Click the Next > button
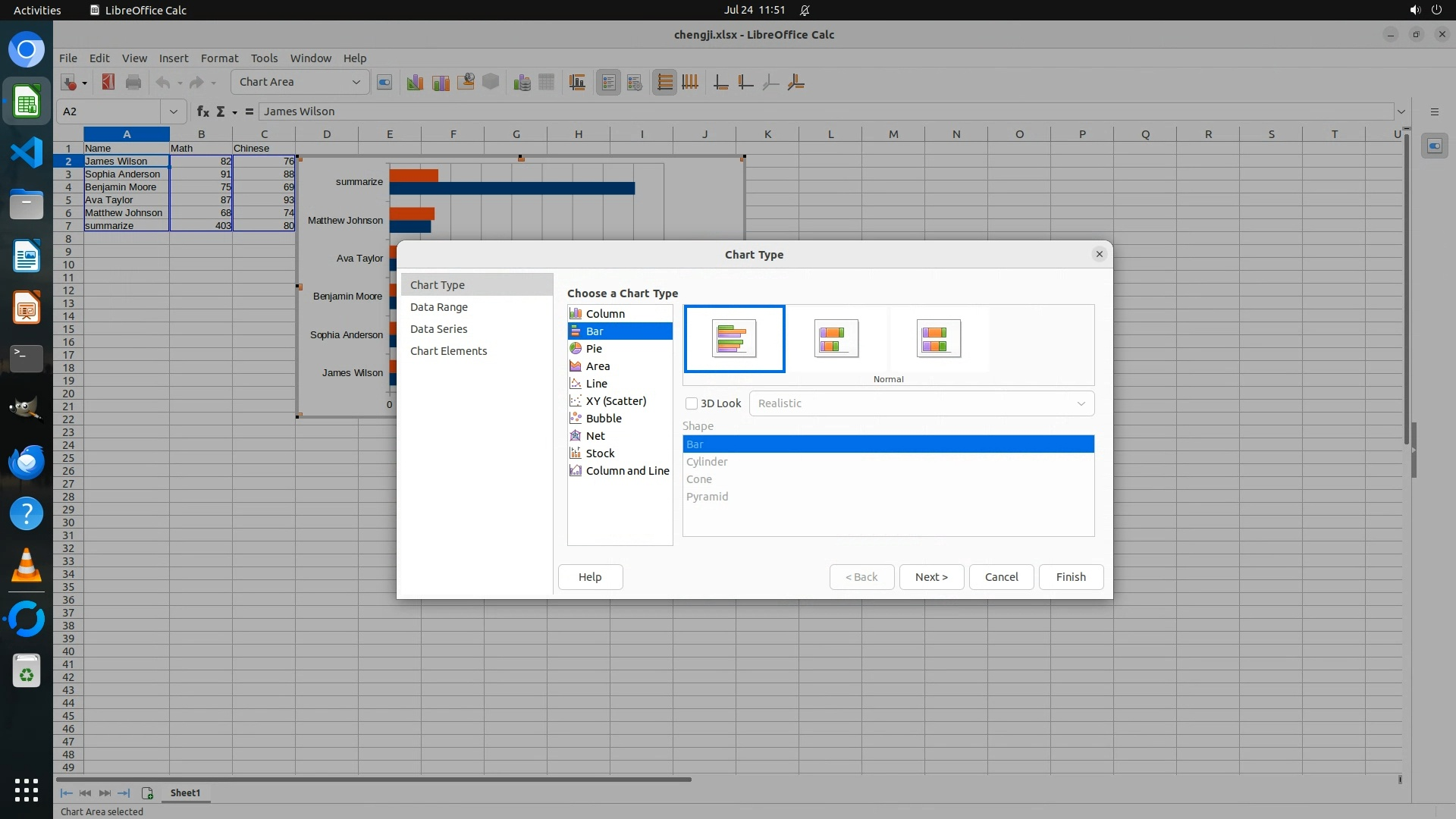The height and width of the screenshot is (819, 1456). click(x=931, y=577)
